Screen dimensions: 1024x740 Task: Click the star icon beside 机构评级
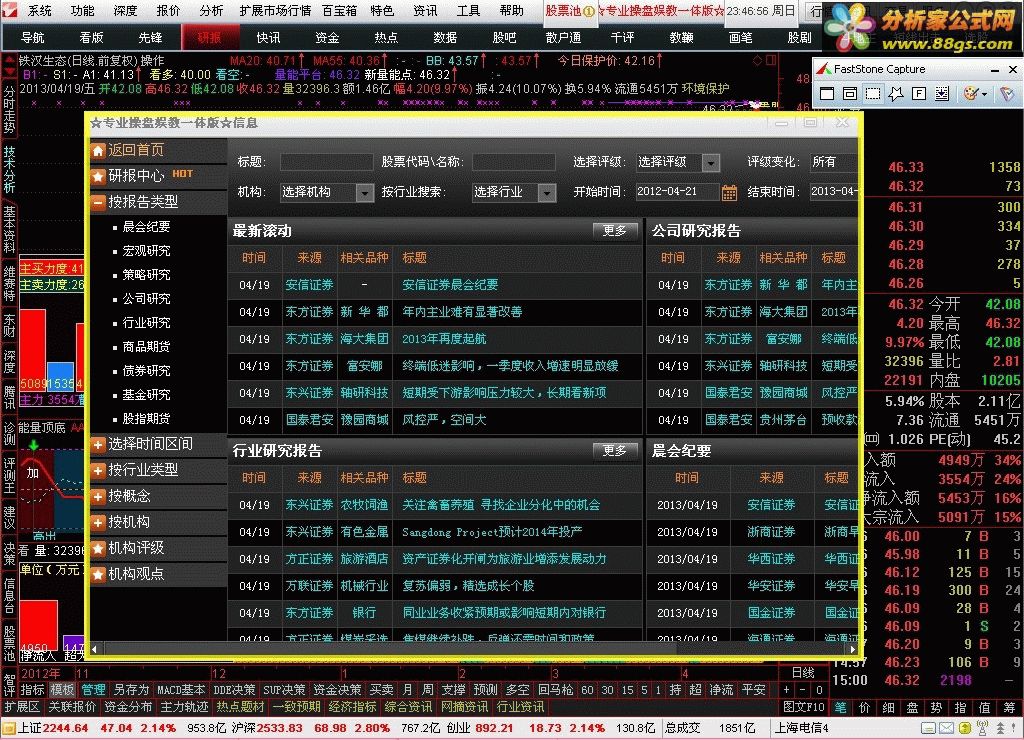point(98,549)
